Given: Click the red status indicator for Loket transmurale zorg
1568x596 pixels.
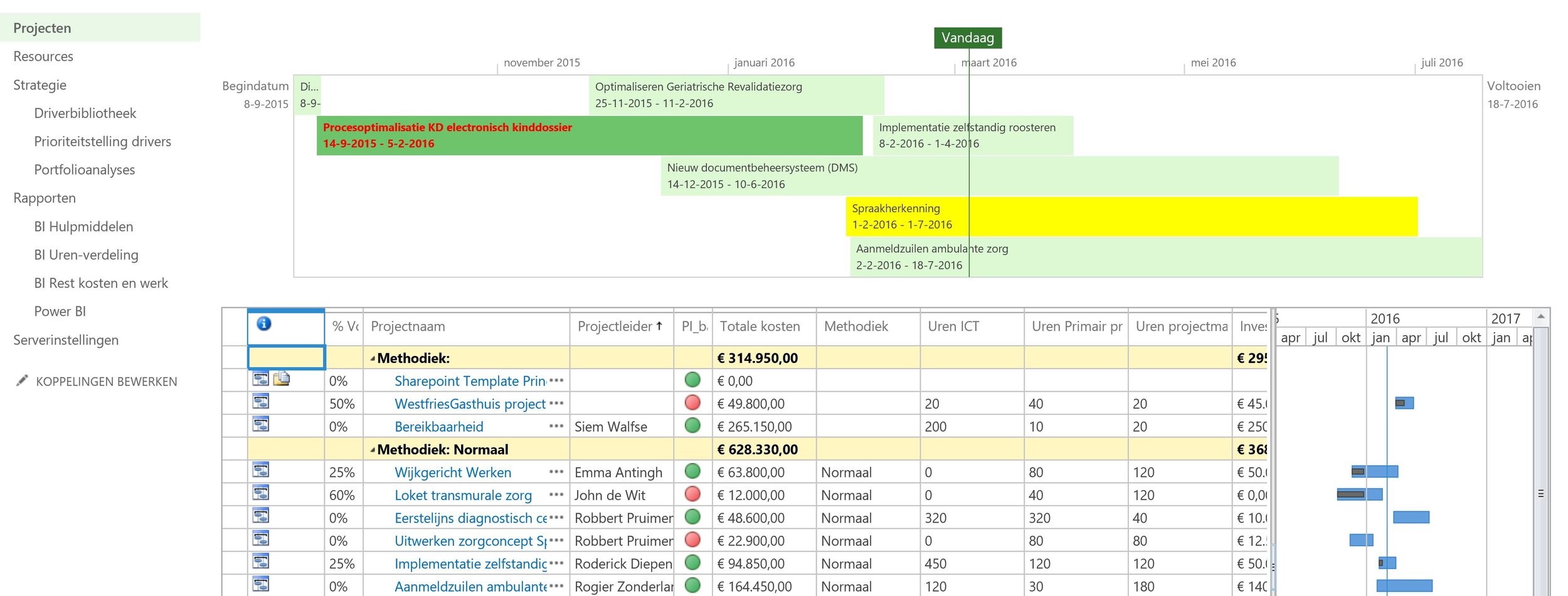Looking at the screenshot, I should (x=692, y=494).
